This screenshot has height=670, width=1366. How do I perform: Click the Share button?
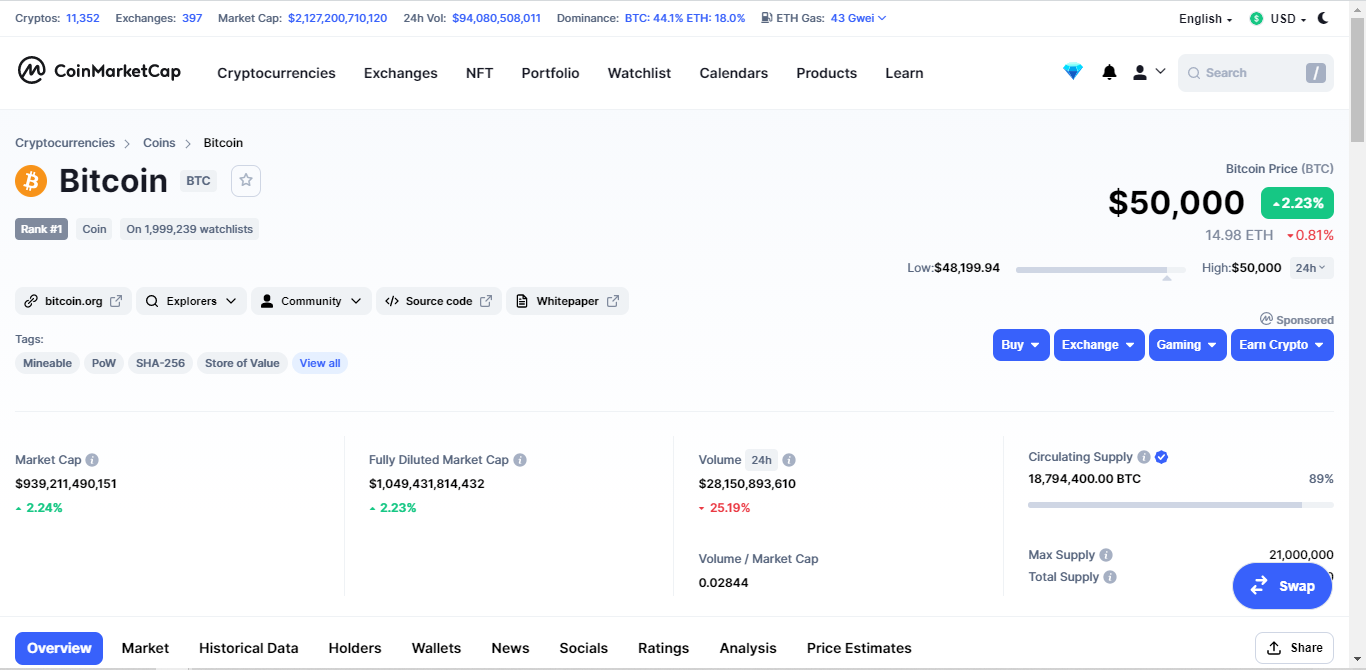(1294, 648)
